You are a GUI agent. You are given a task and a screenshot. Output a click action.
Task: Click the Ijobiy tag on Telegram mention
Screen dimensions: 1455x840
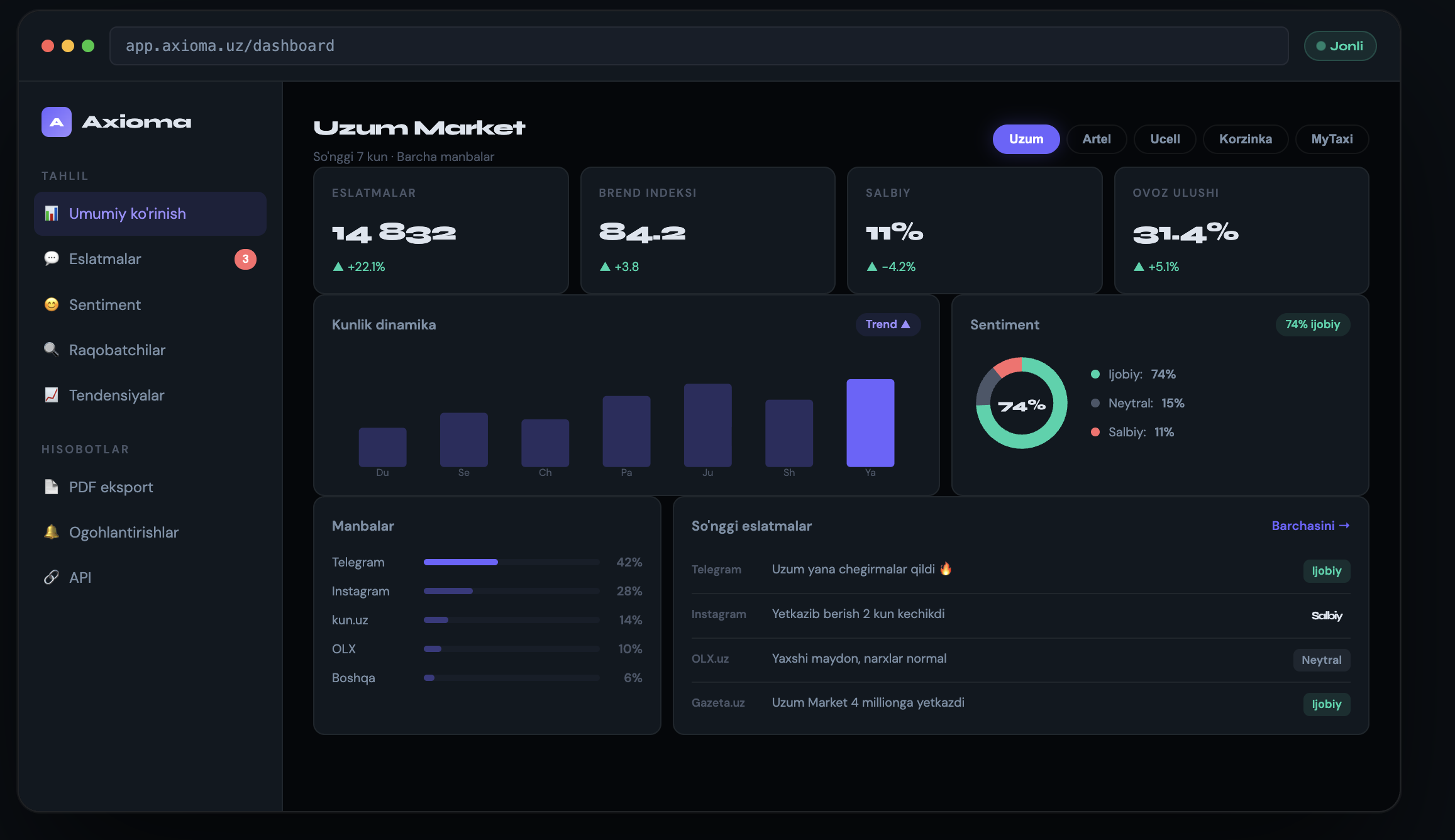coord(1327,571)
